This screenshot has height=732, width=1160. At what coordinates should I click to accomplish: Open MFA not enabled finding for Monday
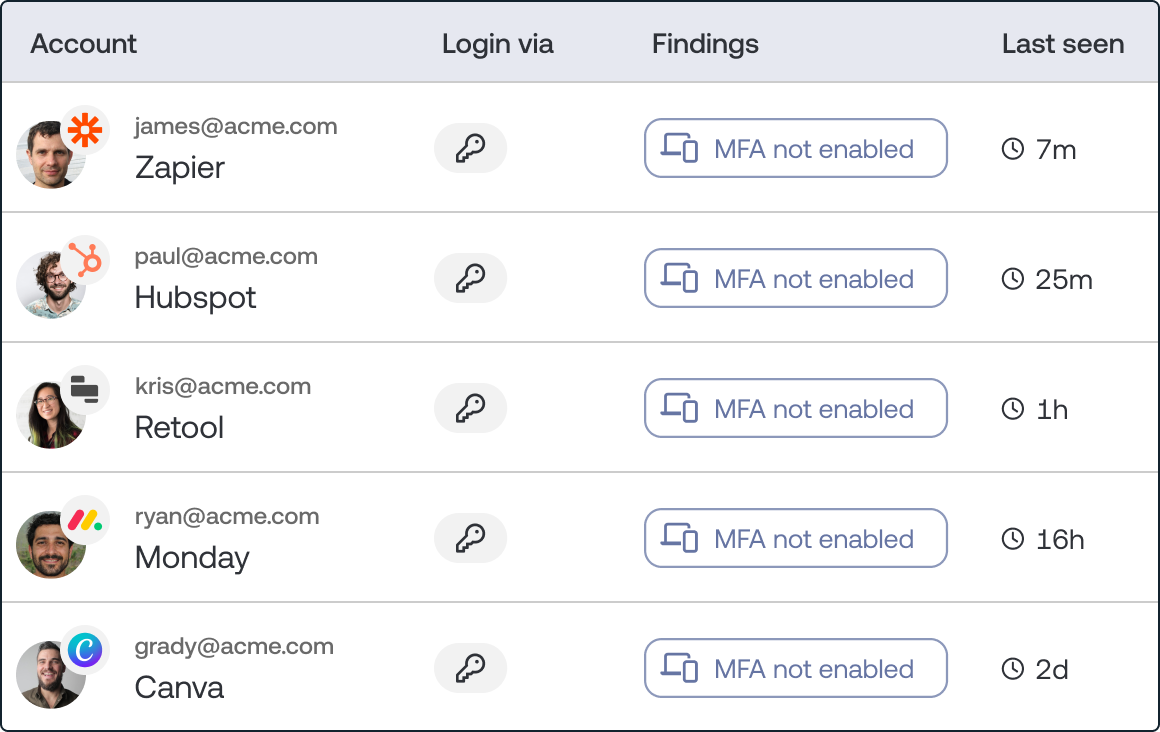795,539
